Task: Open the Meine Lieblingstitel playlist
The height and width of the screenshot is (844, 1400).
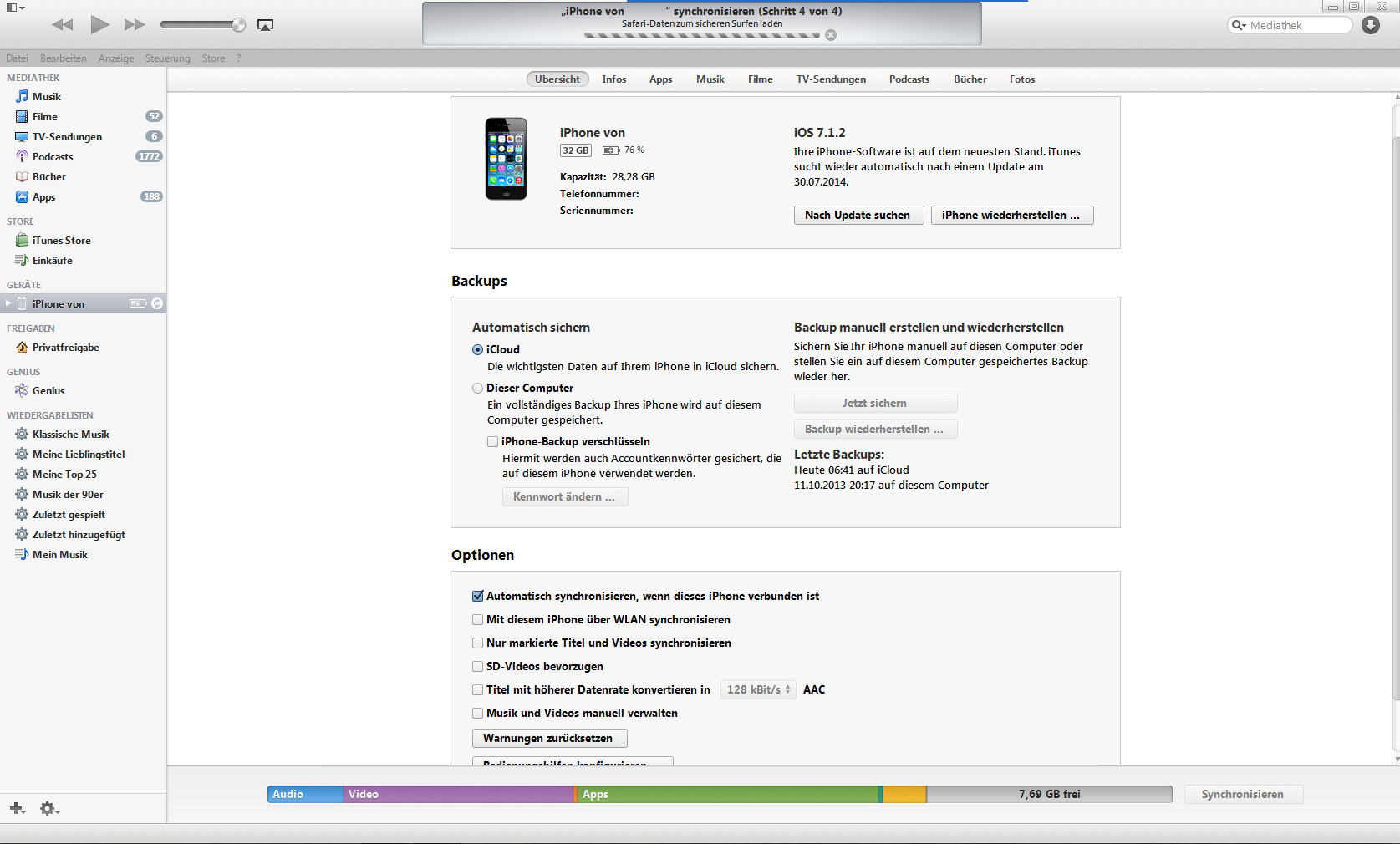Action: point(84,455)
